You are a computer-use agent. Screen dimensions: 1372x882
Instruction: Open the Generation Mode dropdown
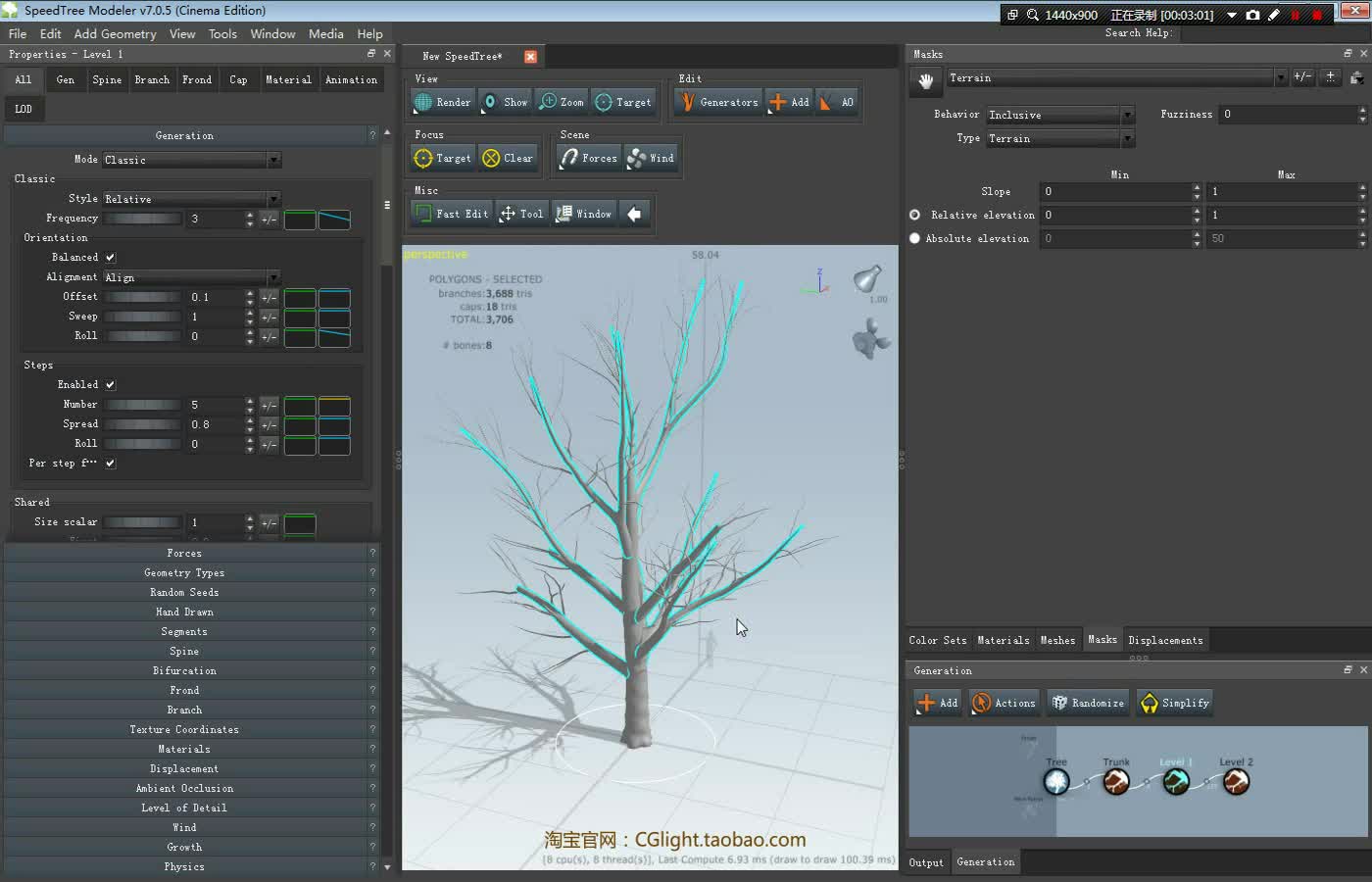[x=192, y=160]
